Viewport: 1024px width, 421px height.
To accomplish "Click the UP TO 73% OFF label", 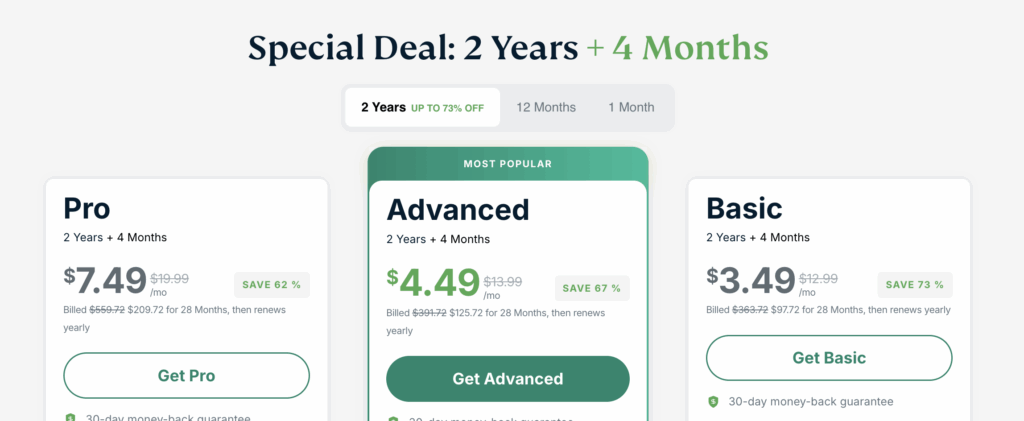I will coord(447,108).
